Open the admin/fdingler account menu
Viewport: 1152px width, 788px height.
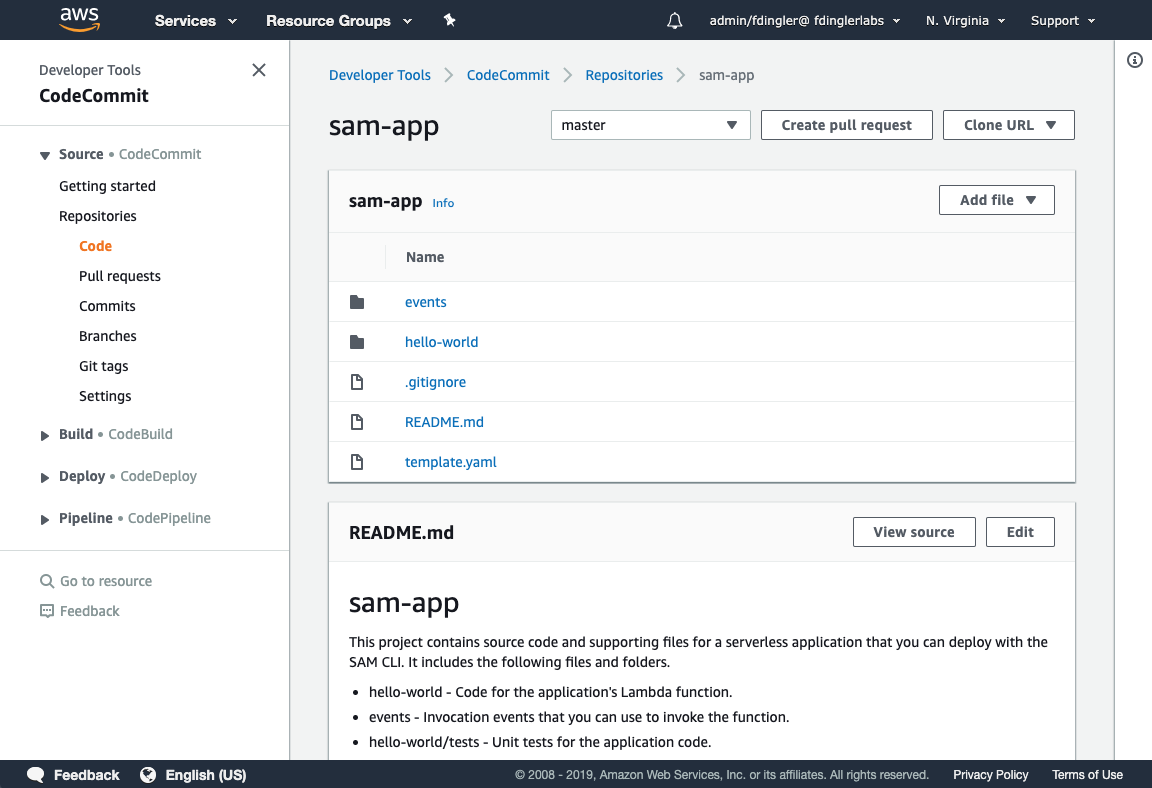point(804,21)
